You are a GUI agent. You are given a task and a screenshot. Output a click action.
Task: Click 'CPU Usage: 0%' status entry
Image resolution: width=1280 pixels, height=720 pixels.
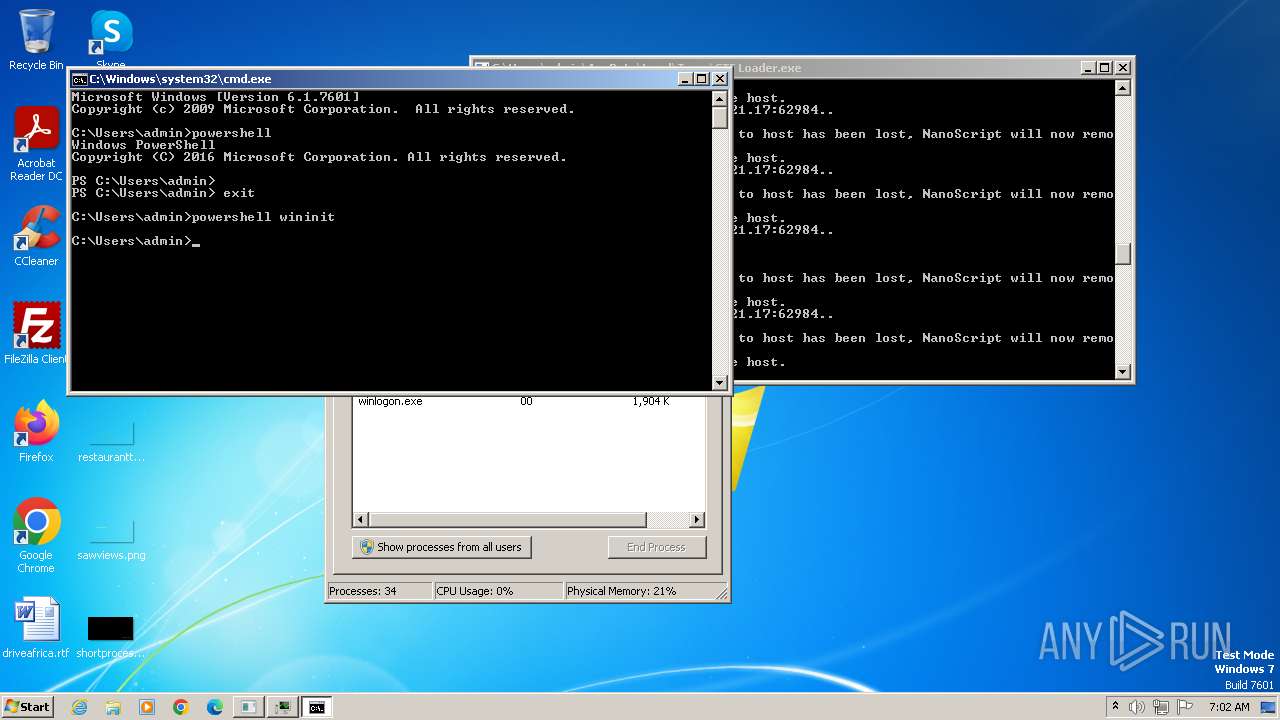498,591
